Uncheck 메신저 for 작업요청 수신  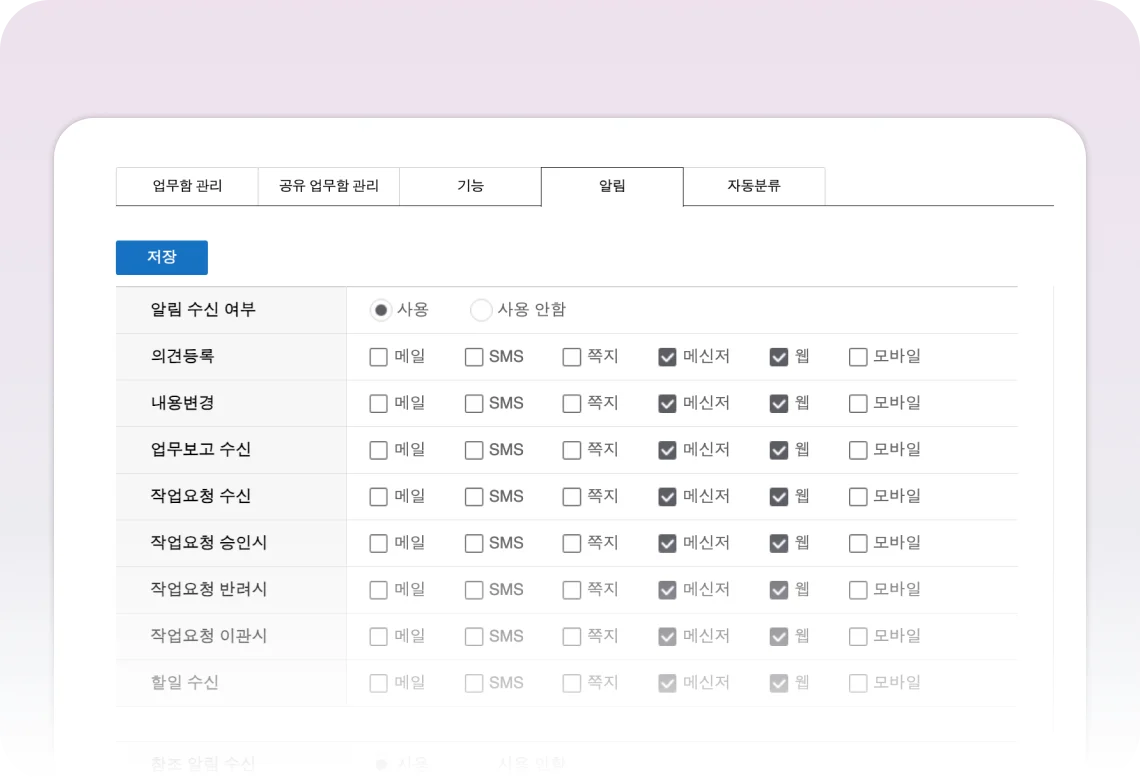coord(667,497)
